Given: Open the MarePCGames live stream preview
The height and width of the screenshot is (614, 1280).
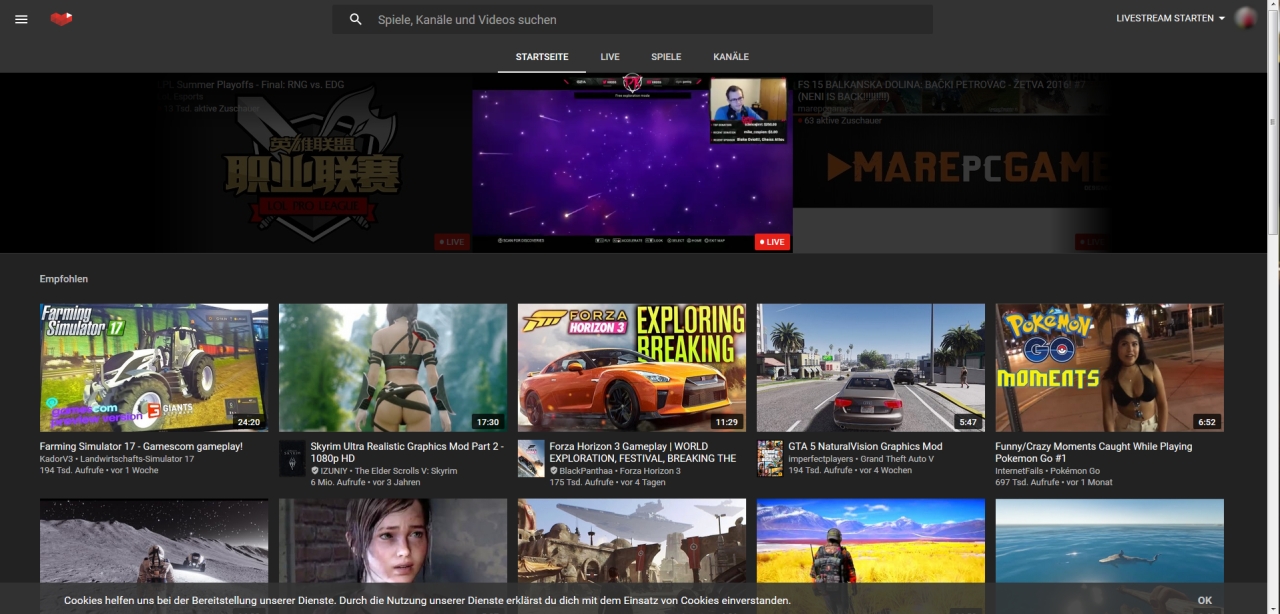Looking at the screenshot, I should (x=952, y=163).
